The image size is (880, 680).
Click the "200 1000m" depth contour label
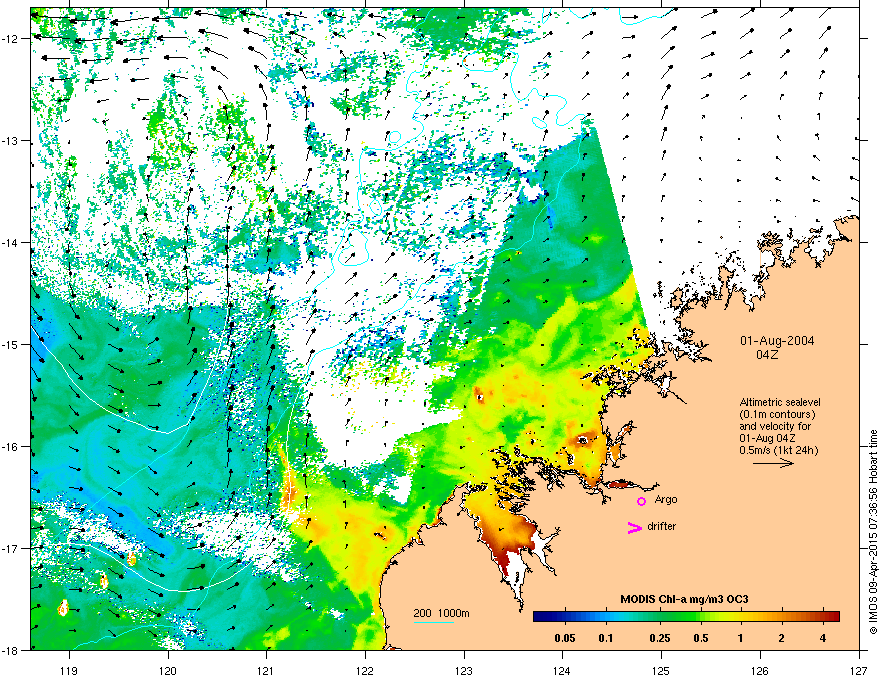pos(442,613)
